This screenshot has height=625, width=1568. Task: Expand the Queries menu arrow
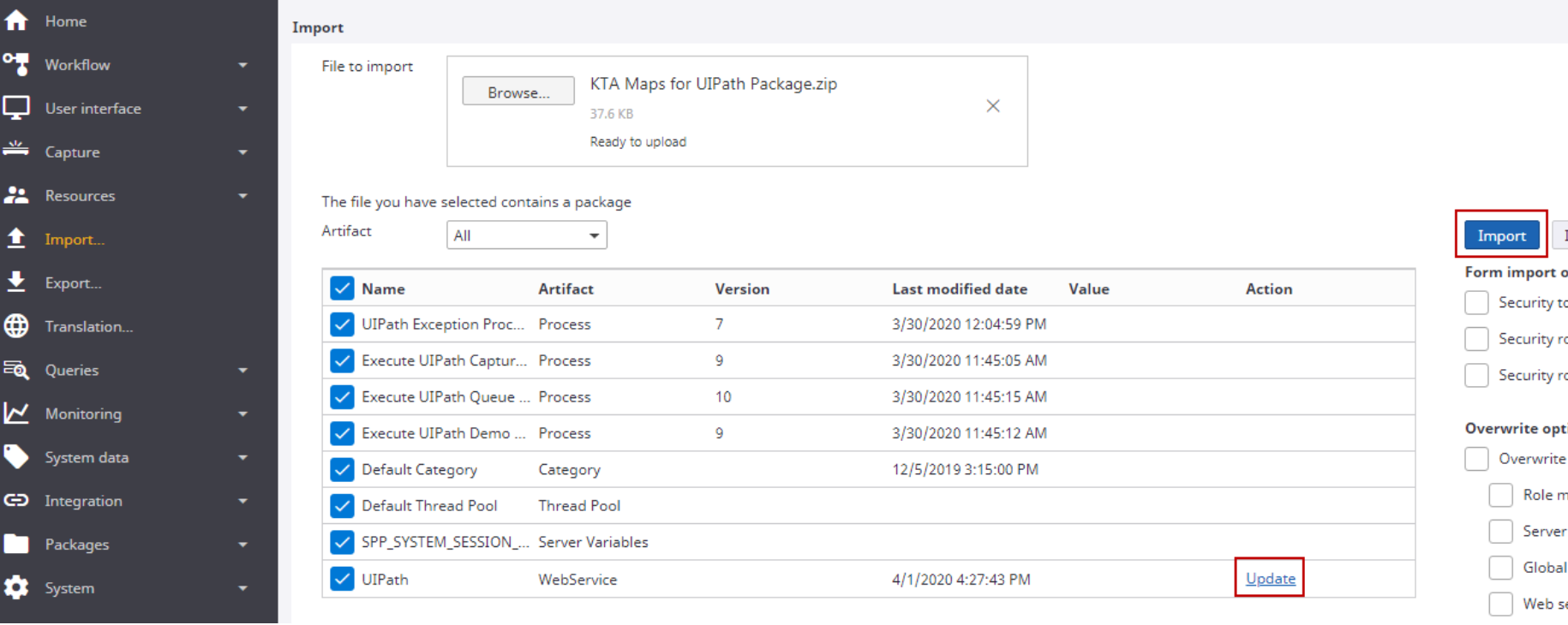tap(242, 371)
